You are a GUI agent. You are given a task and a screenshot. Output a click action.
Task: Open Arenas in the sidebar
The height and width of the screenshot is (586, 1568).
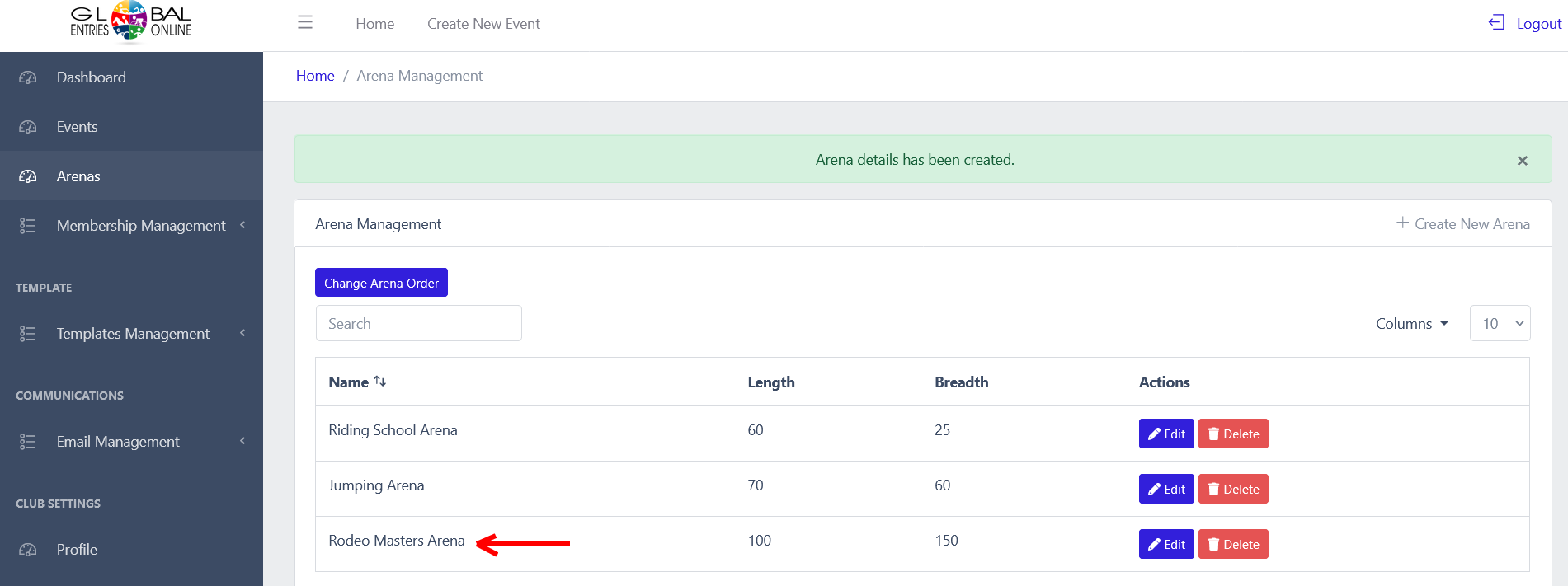click(78, 176)
